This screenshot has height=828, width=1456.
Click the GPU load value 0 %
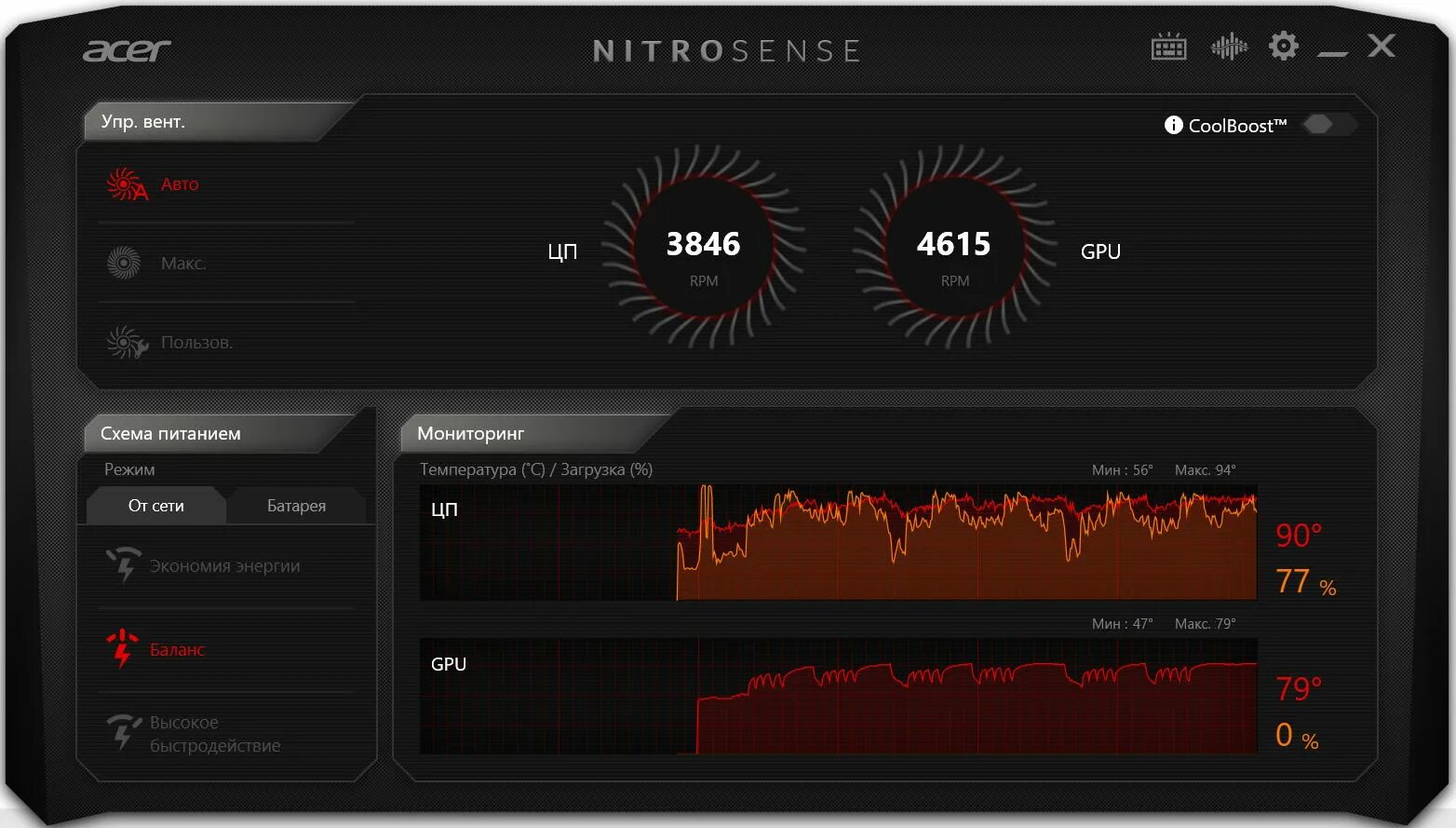pos(1297,736)
